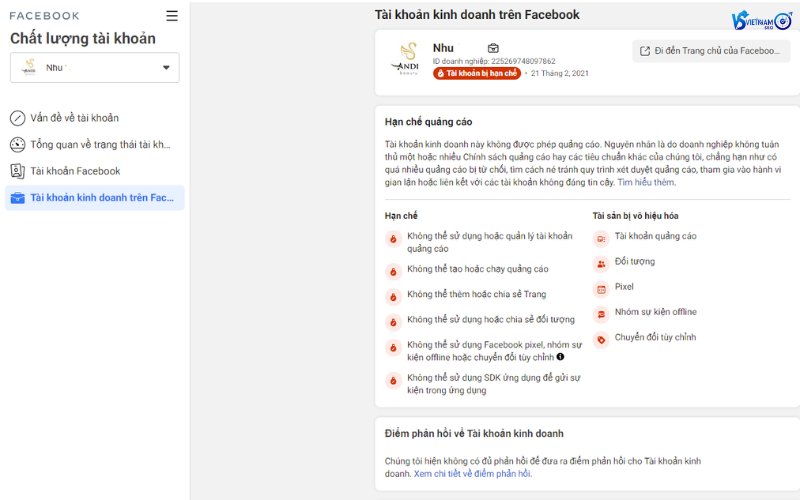Image resolution: width=800 pixels, height=500 pixels.
Task: Open Tài khoản Facebook menu item
Action: pos(74,171)
